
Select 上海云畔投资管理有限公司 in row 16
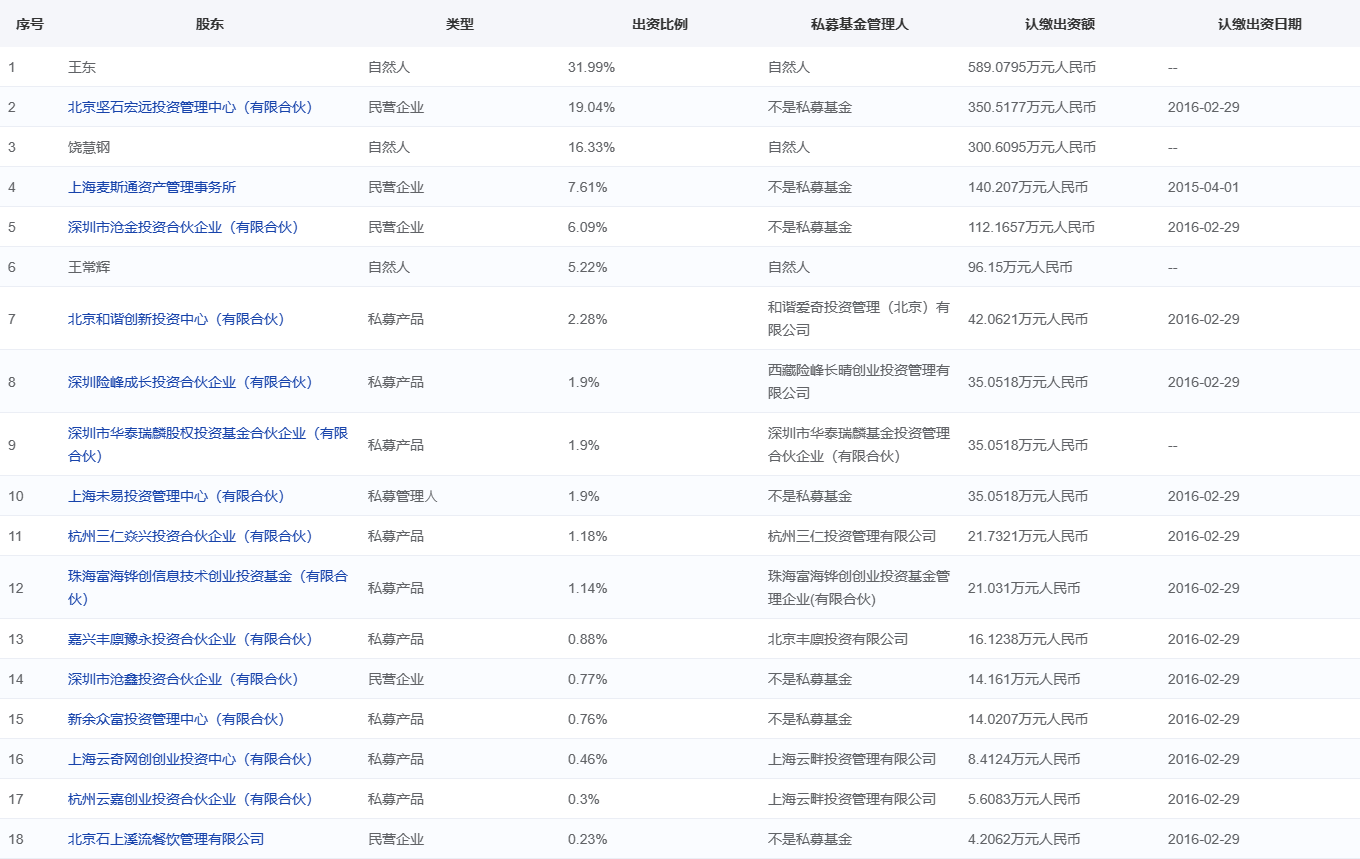tap(852, 759)
